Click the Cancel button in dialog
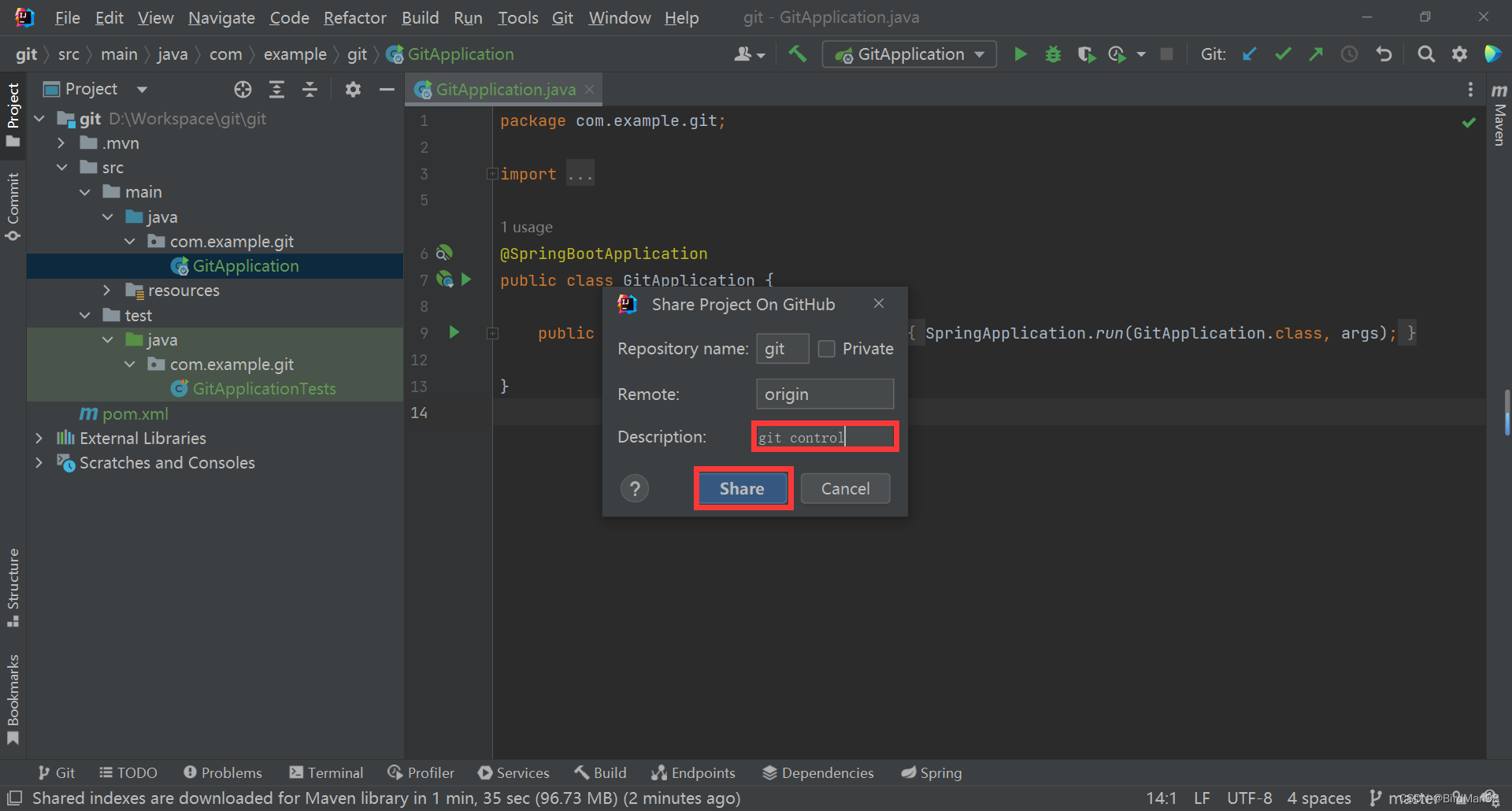 point(846,489)
